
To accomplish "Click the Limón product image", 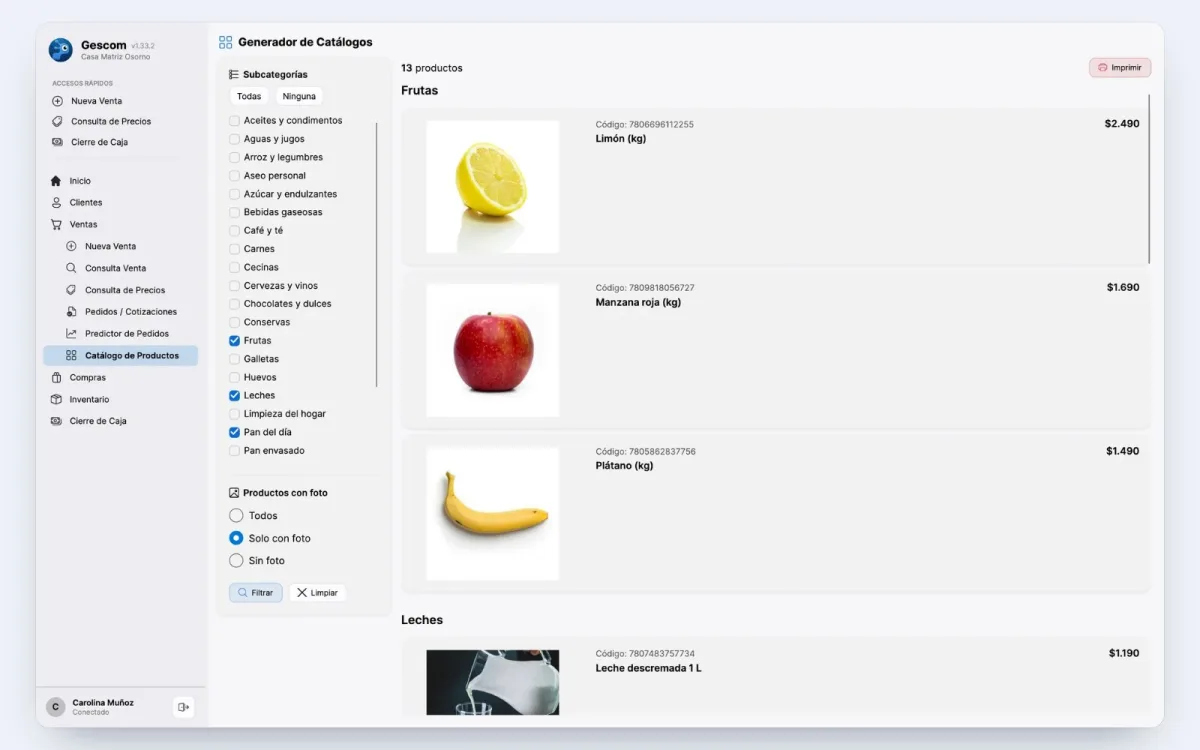I will click(x=492, y=187).
